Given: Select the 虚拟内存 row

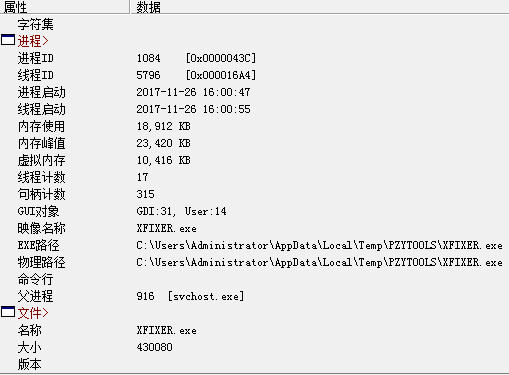Looking at the screenshot, I should point(254,160).
